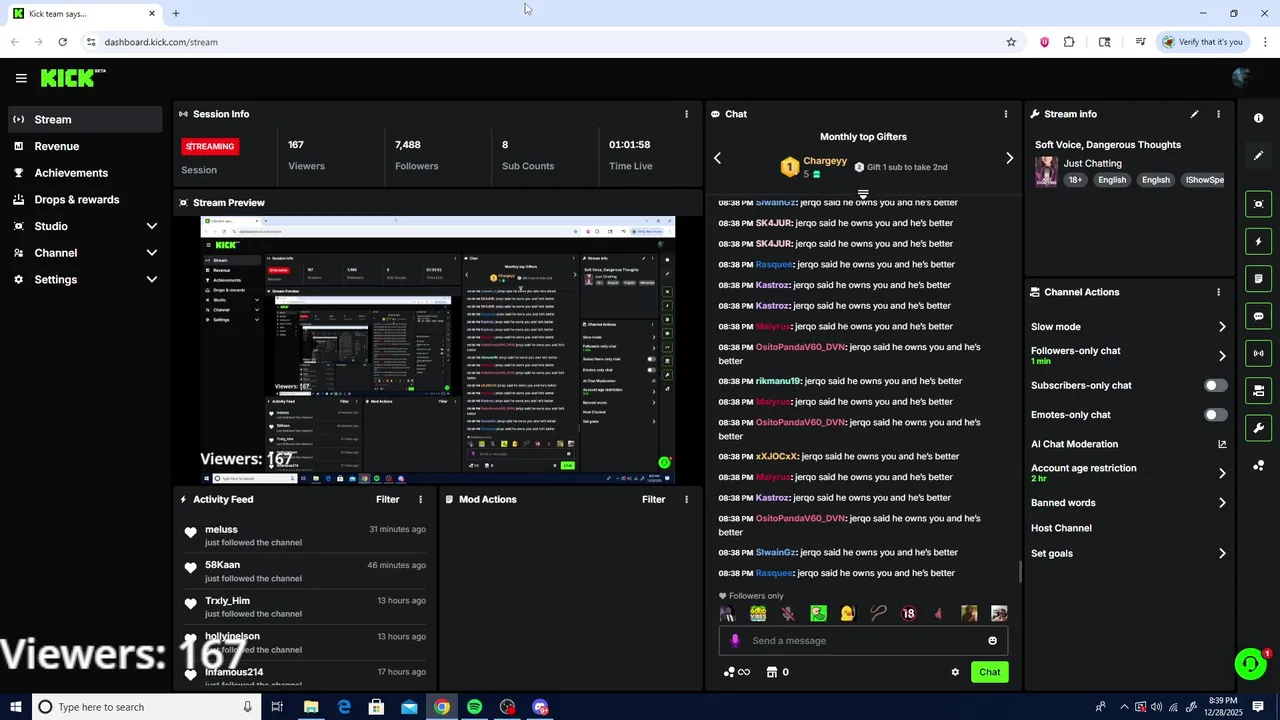The image size is (1280, 720).
Task: Open Activity Feed three-dot menu
Action: point(420,499)
